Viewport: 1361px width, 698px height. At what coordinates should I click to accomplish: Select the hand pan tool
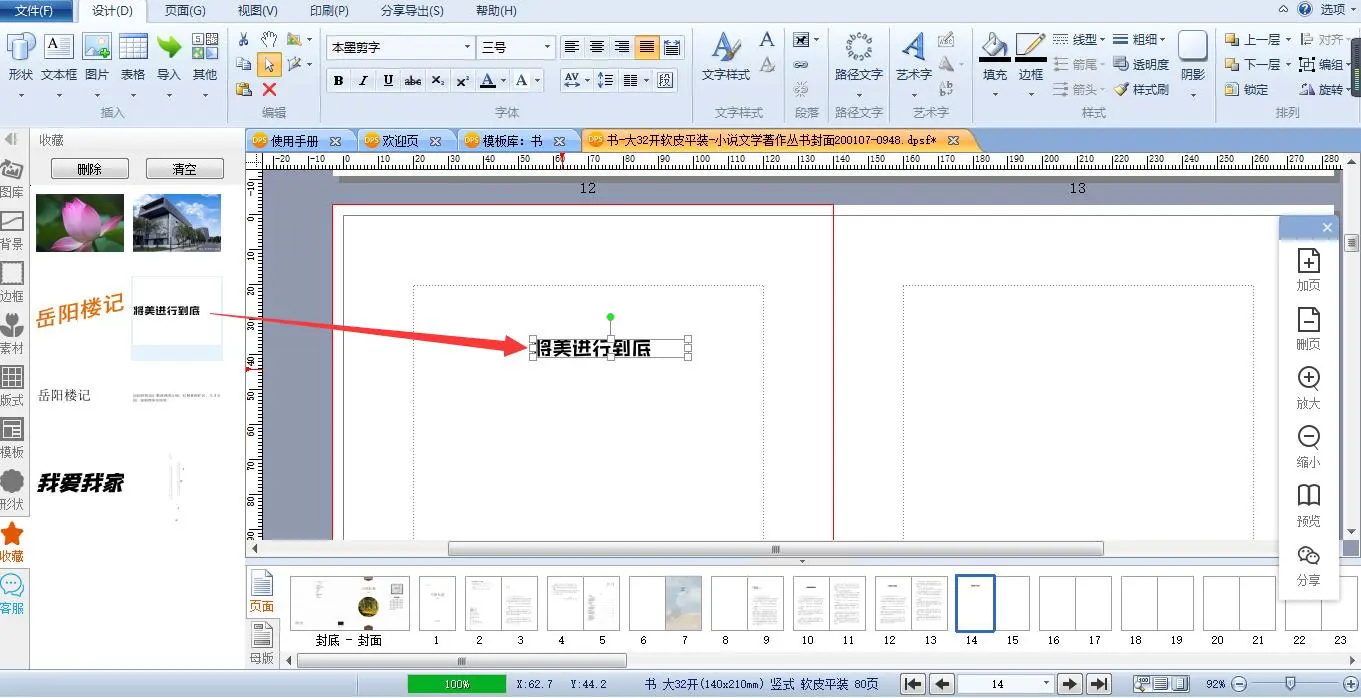[x=269, y=39]
